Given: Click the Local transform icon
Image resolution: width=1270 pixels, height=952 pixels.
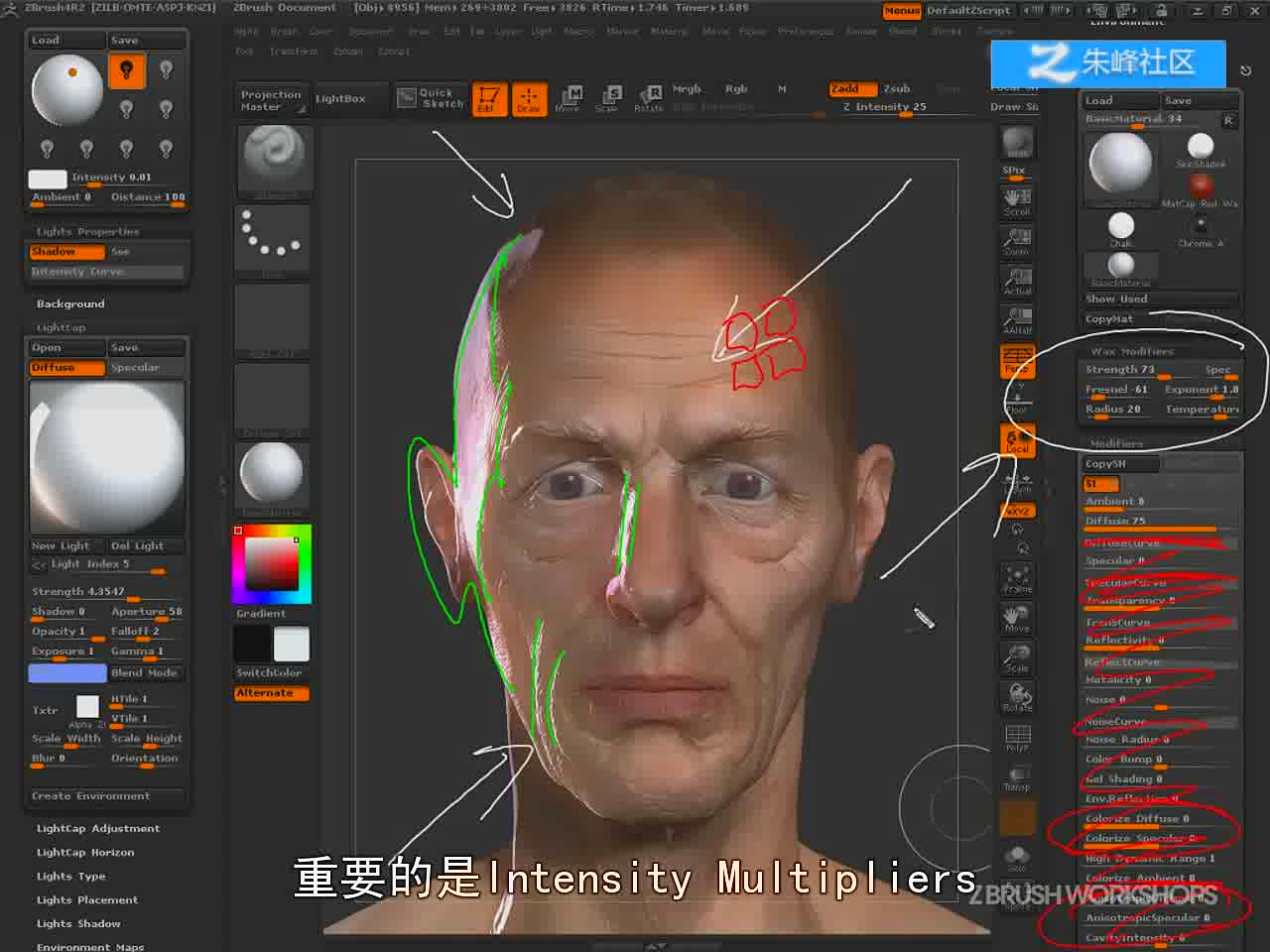Looking at the screenshot, I should coord(1017,441).
